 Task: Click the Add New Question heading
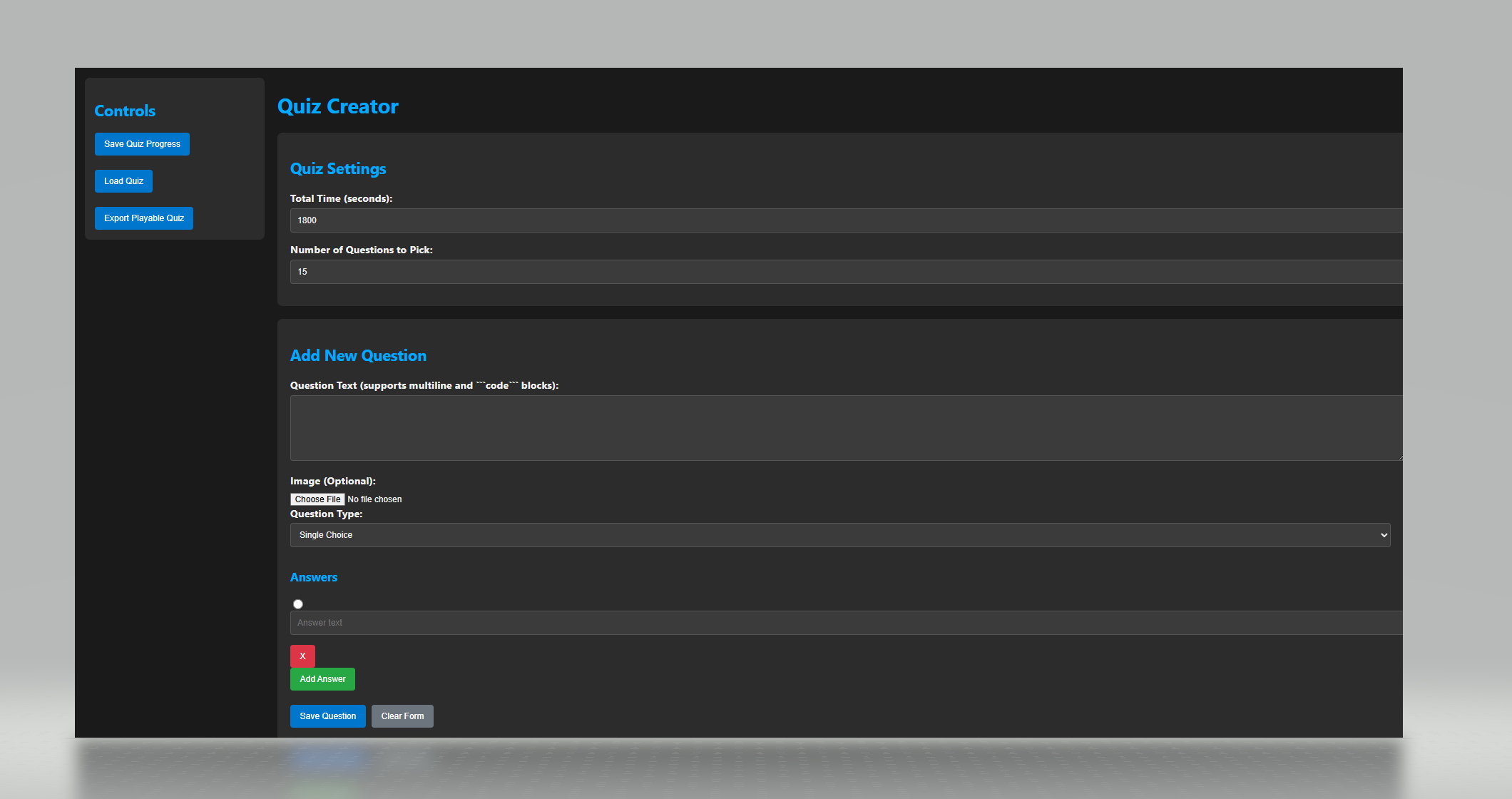click(x=358, y=356)
